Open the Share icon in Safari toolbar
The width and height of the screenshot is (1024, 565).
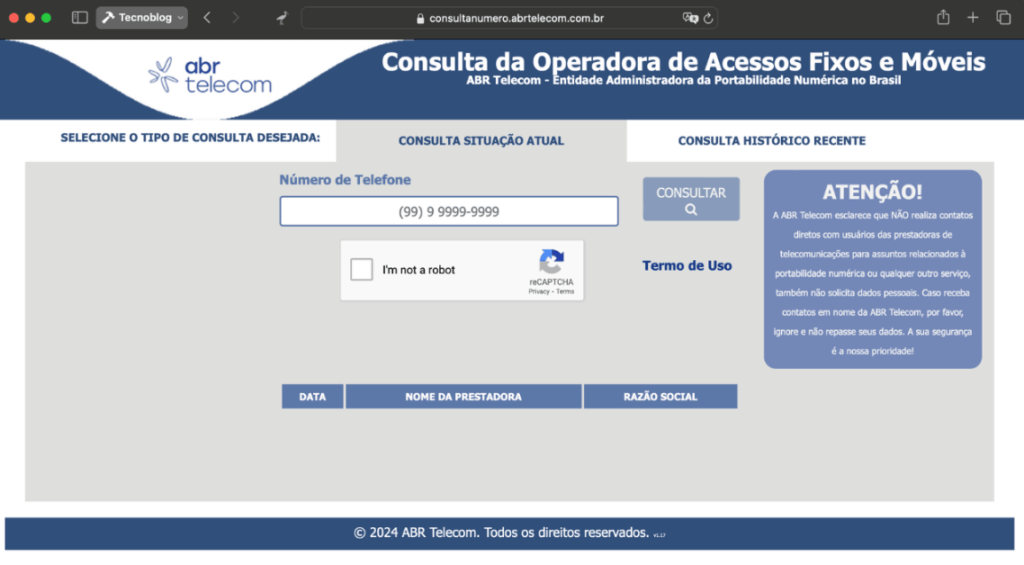943,17
